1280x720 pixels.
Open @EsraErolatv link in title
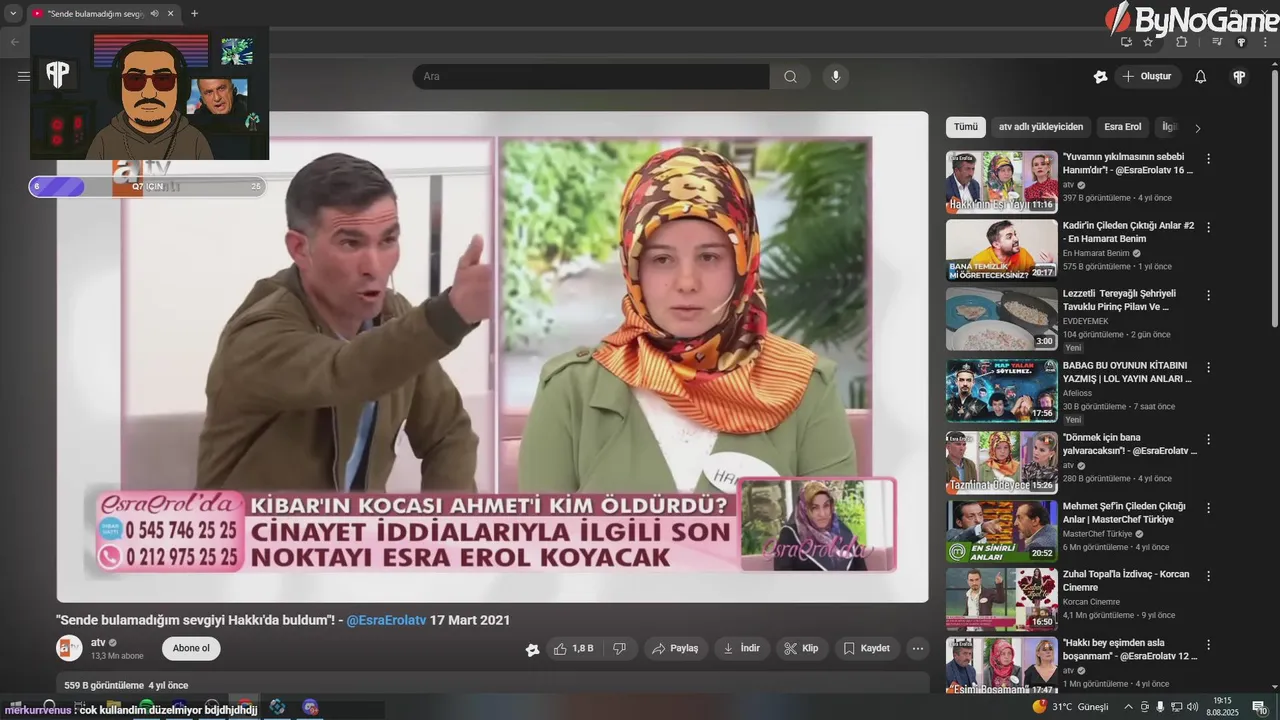tap(386, 620)
